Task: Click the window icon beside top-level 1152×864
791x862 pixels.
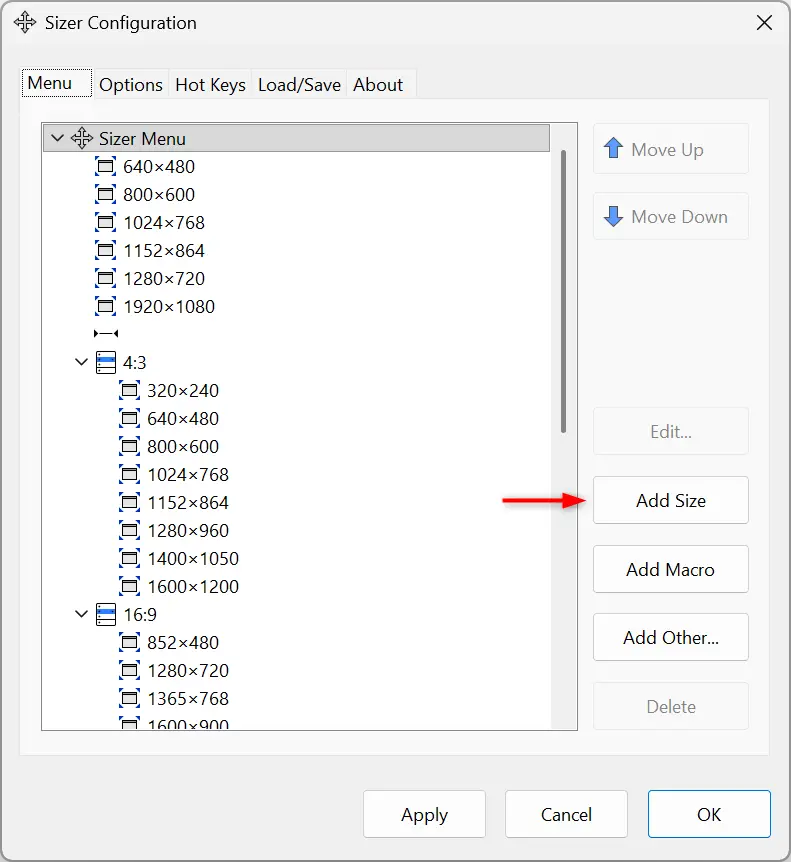Action: click(106, 250)
